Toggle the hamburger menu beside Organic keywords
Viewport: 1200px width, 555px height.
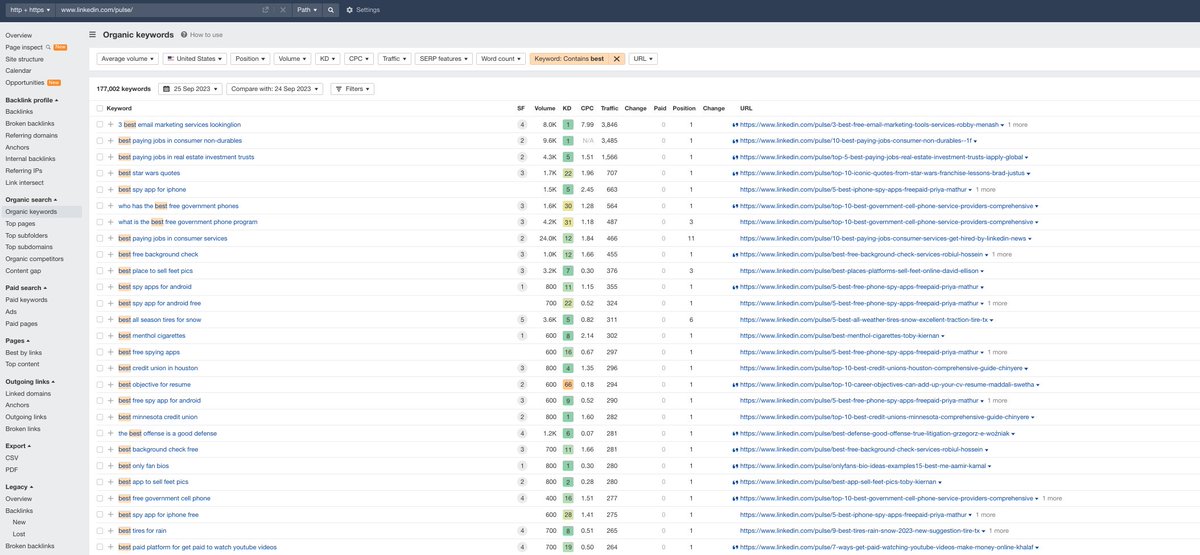pos(93,34)
